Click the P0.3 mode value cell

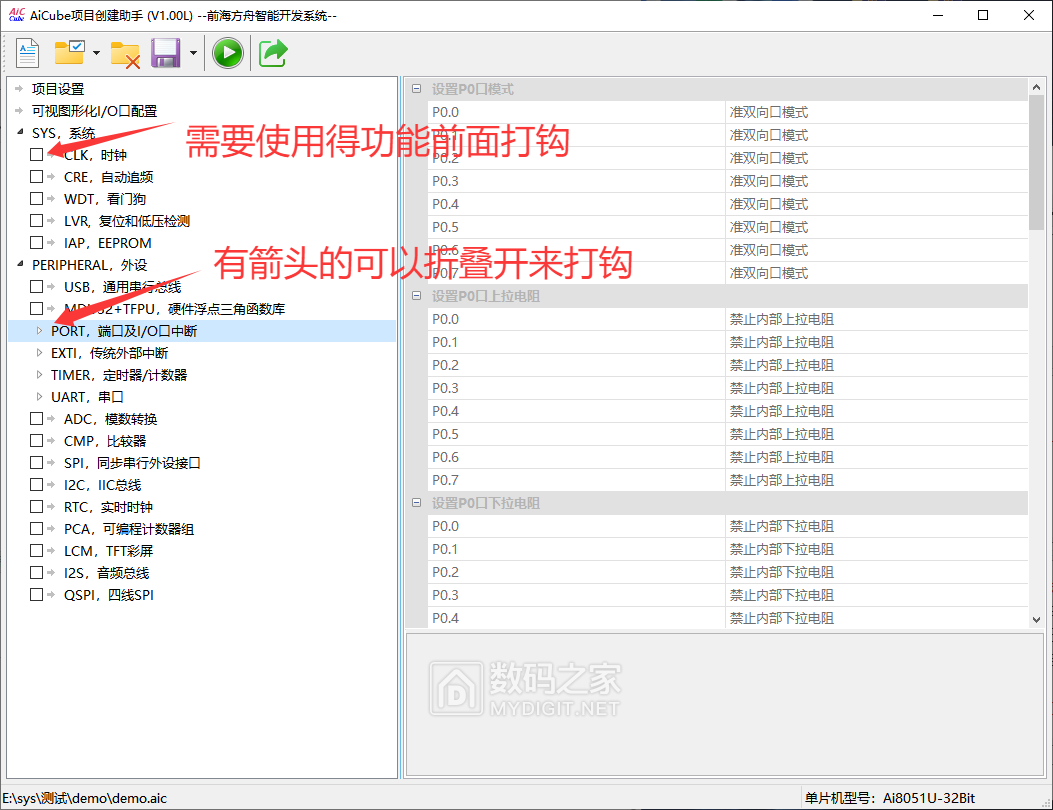coord(875,181)
